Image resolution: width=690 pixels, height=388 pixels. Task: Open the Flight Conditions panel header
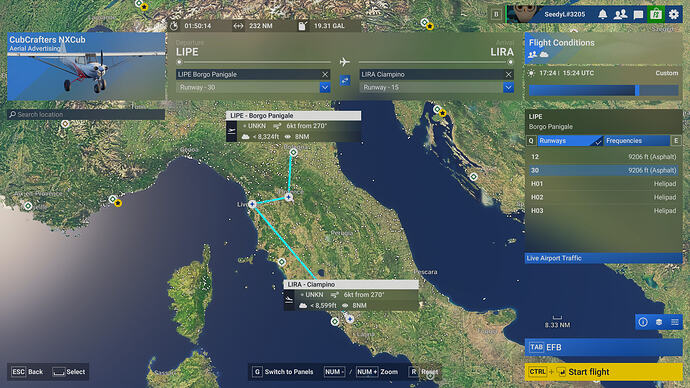point(603,48)
